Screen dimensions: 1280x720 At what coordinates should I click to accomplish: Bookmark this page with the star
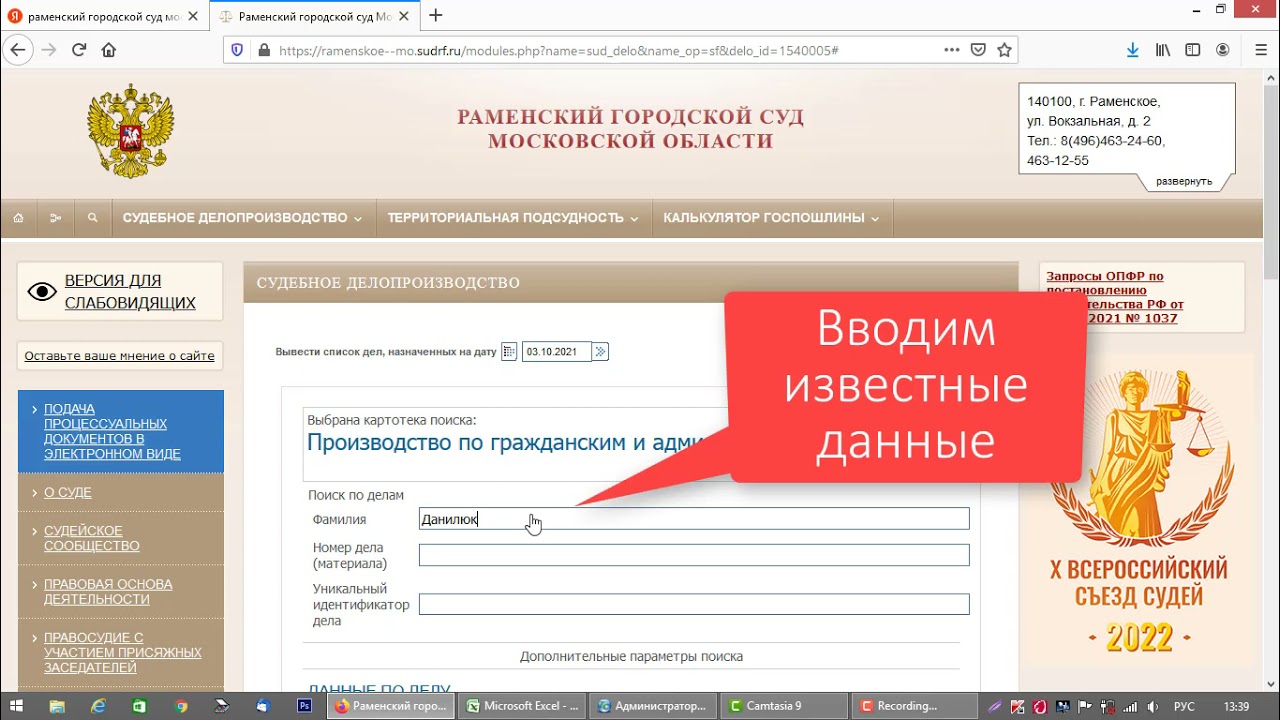[x=1006, y=50]
